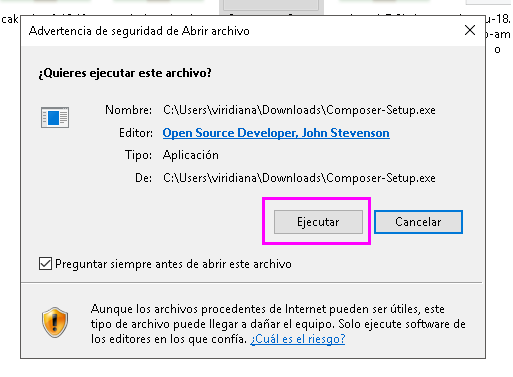Uncheck the Preguntar siempre antes de abrir checkbox

[45, 264]
